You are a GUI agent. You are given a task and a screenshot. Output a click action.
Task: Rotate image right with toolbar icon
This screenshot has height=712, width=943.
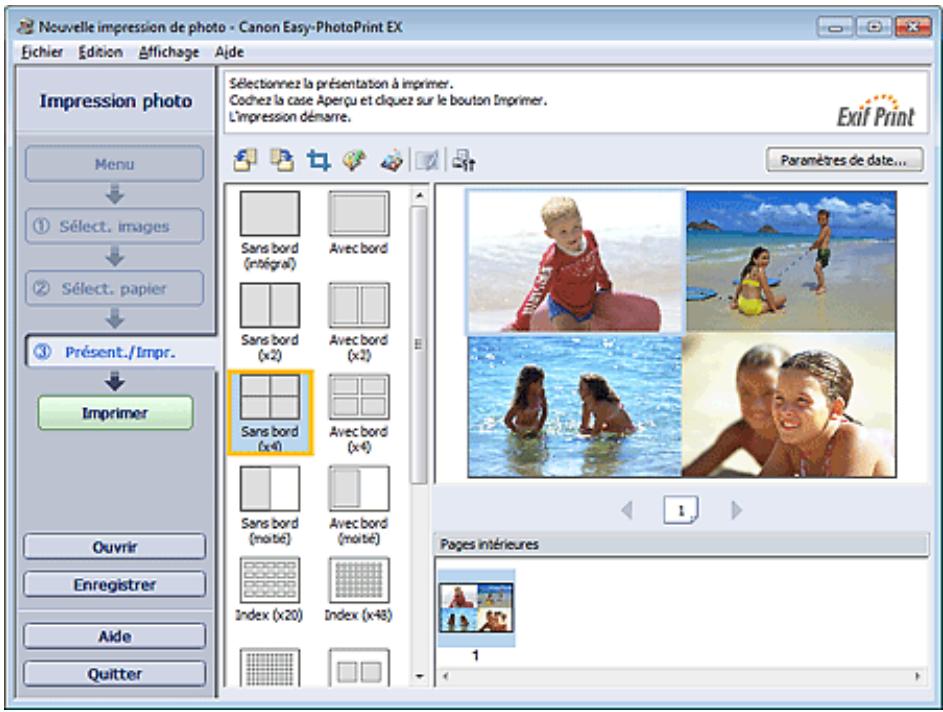pos(281,161)
